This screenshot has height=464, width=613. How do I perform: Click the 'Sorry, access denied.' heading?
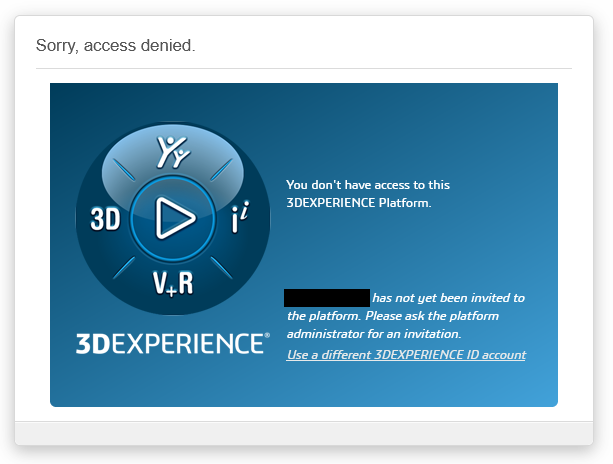coord(116,45)
